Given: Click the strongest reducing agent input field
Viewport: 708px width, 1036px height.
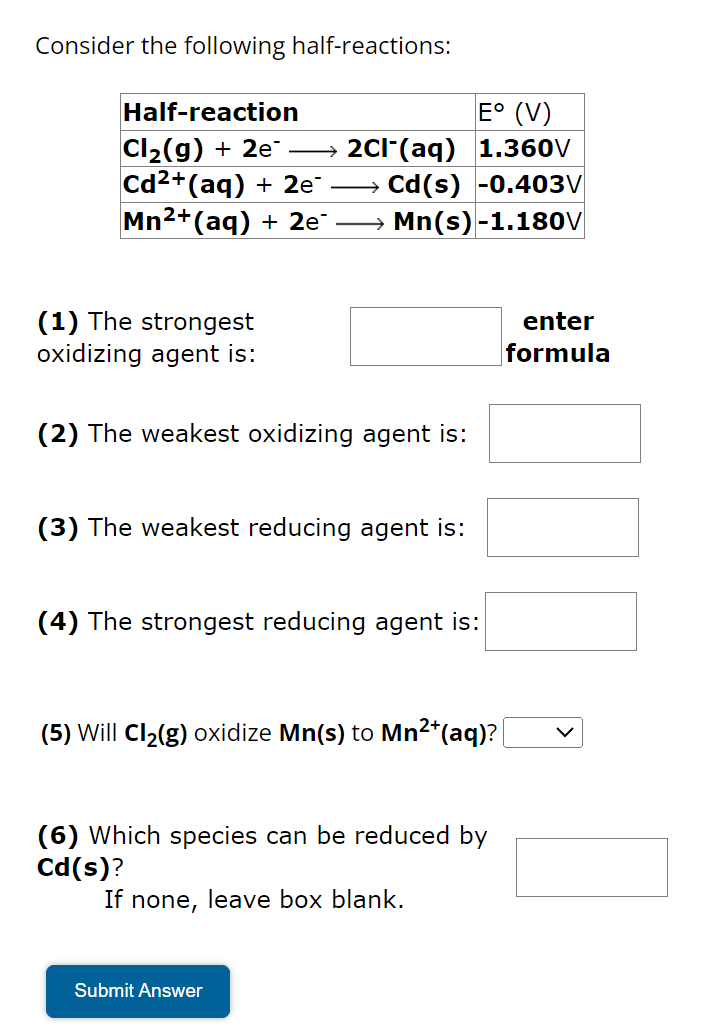Looking at the screenshot, I should [x=560, y=621].
